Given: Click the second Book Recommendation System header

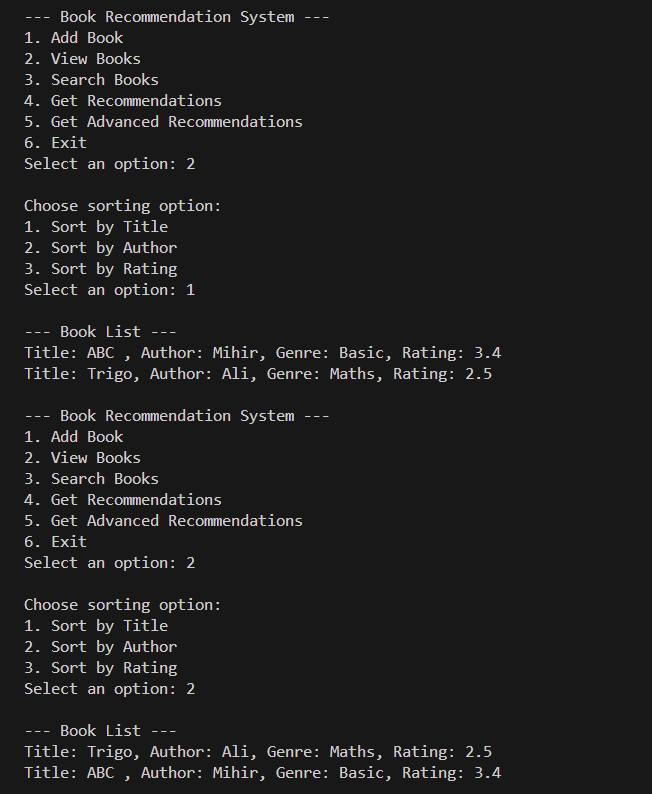Looking at the screenshot, I should coord(176,416).
